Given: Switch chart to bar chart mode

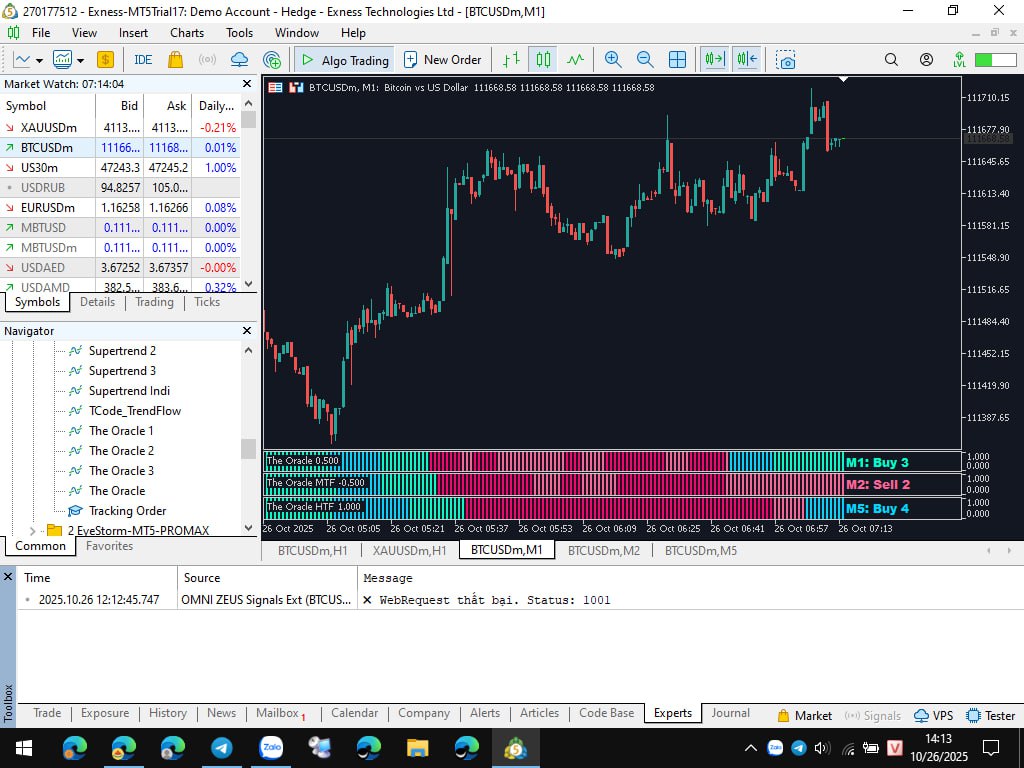Looking at the screenshot, I should click(511, 59).
